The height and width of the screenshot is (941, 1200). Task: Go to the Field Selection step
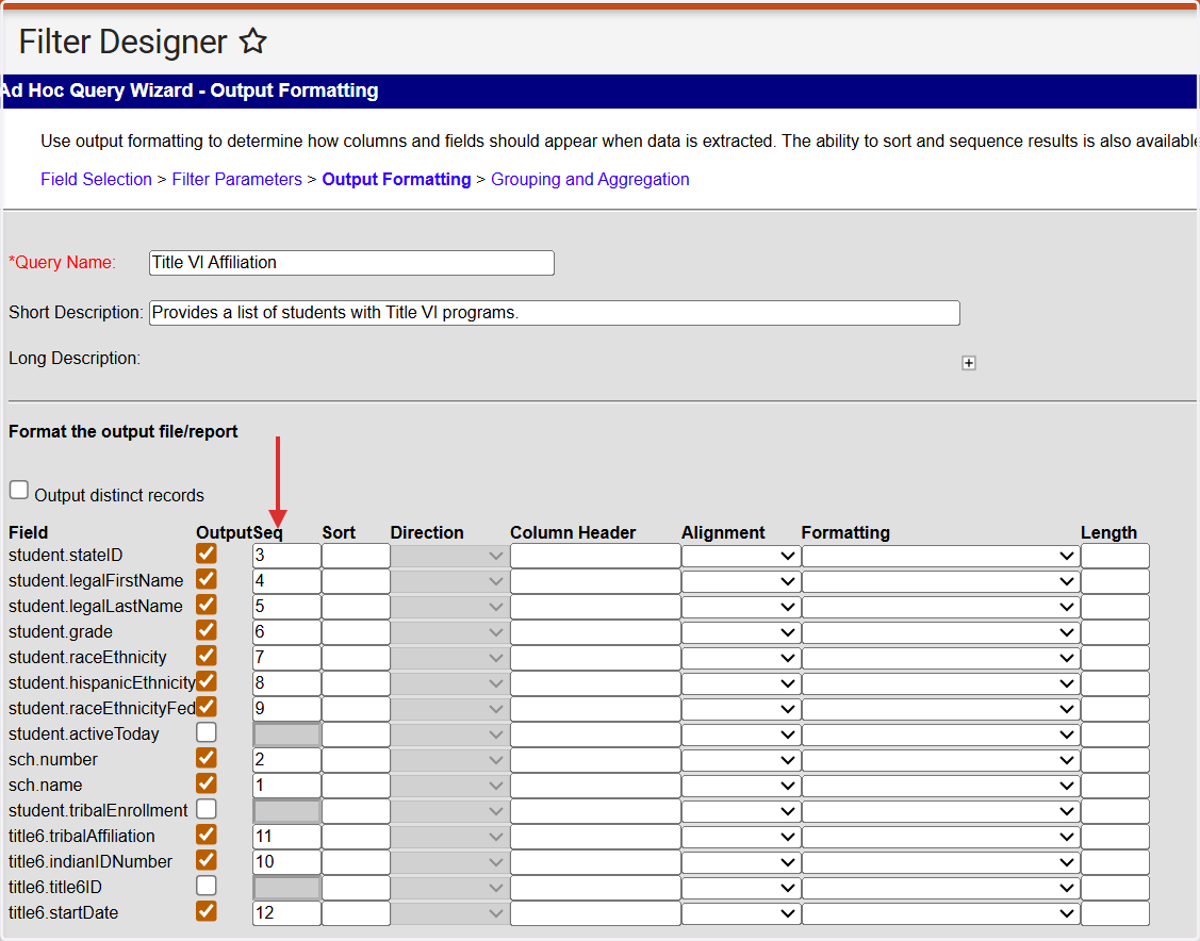click(x=96, y=180)
